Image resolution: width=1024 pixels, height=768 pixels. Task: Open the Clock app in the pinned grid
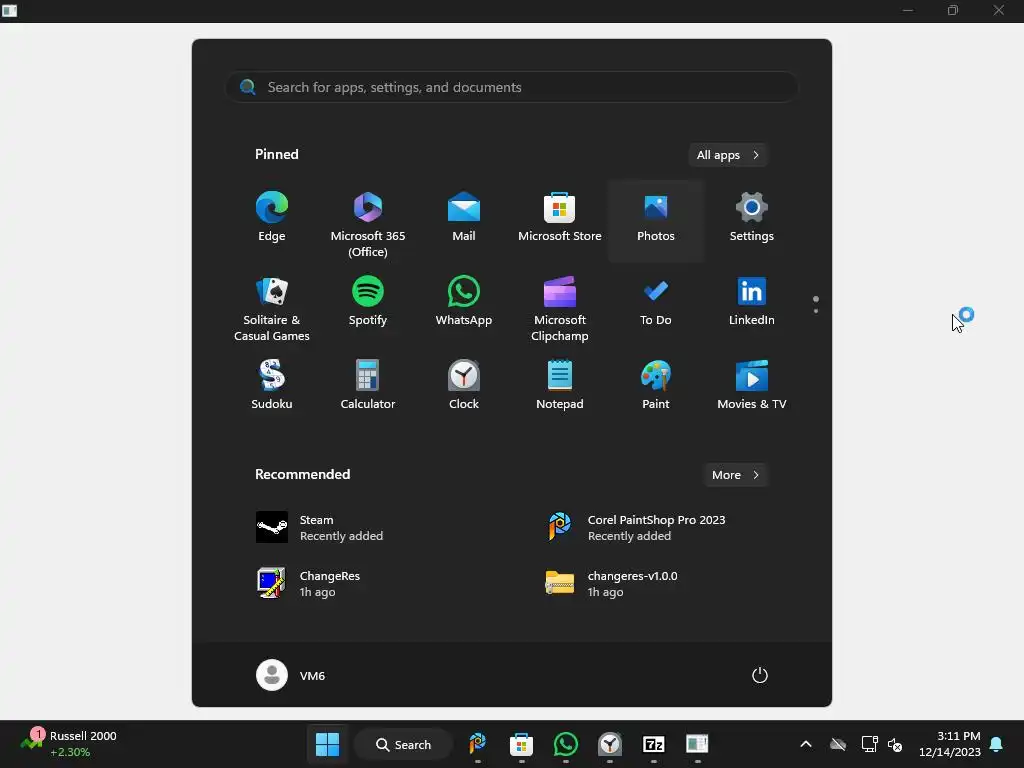tap(464, 386)
